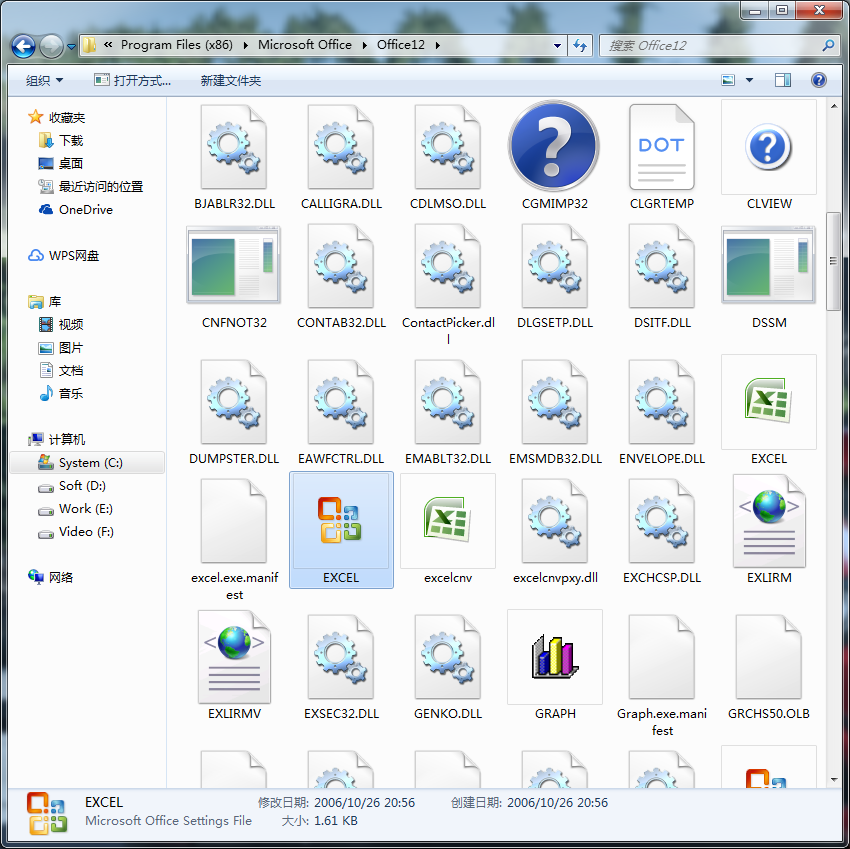The width and height of the screenshot is (850, 849).
Task: Select the CGMIMP32 help file icon
Action: [x=554, y=146]
